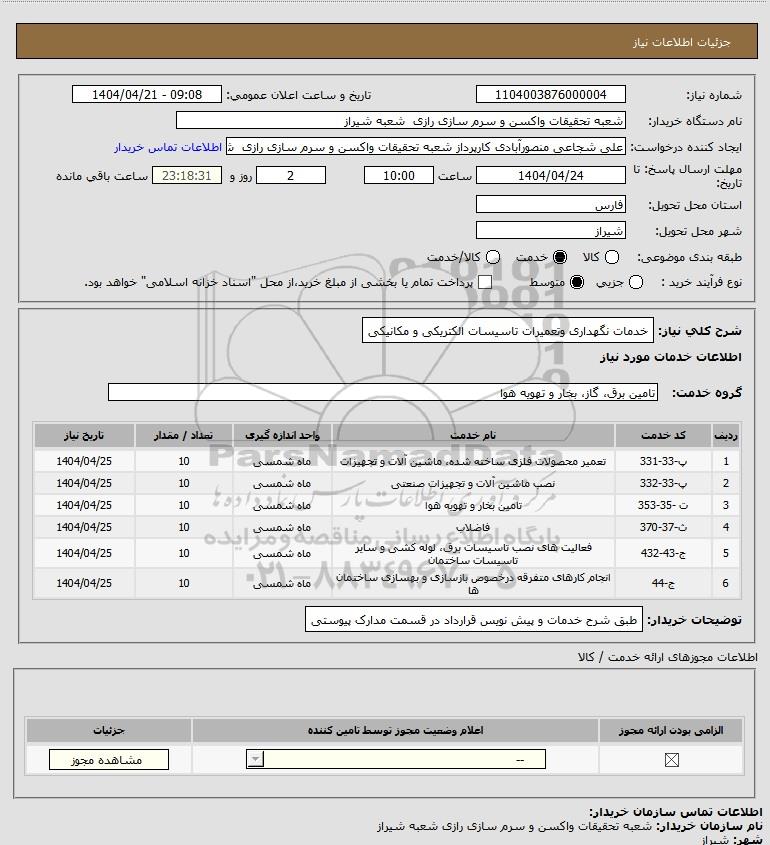Click the جزئیات اطلاعات نیاز header bar
The height and width of the screenshot is (845, 770).
point(387,41)
